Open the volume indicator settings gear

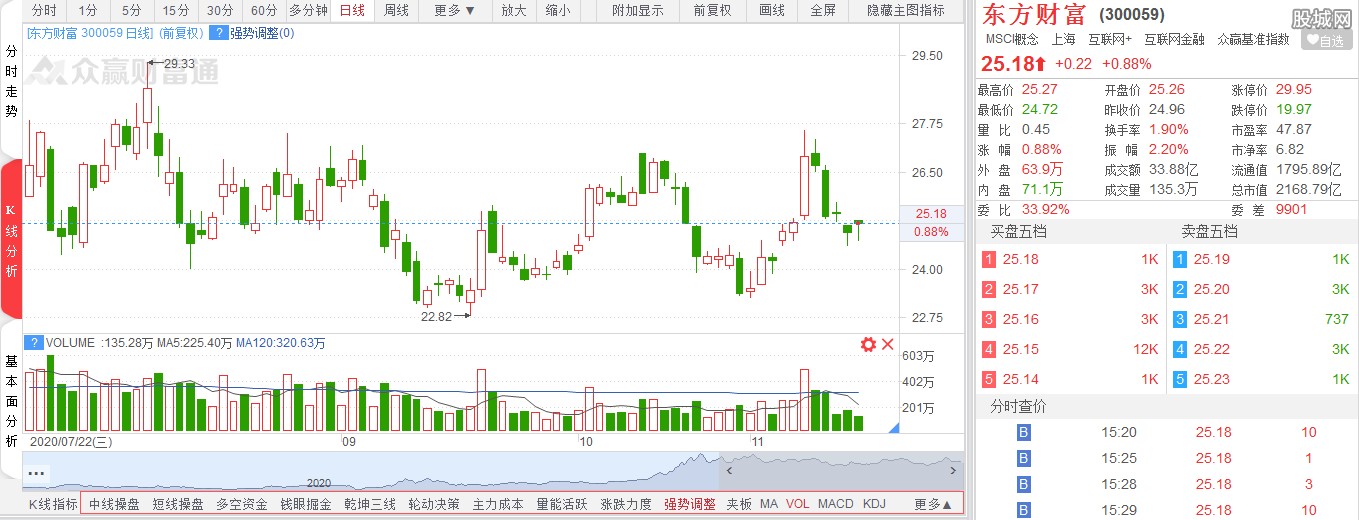(x=868, y=344)
